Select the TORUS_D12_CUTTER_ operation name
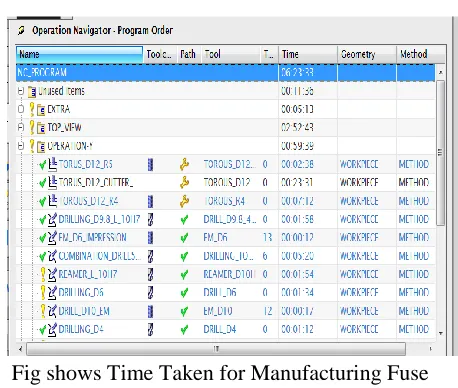 tap(96, 183)
